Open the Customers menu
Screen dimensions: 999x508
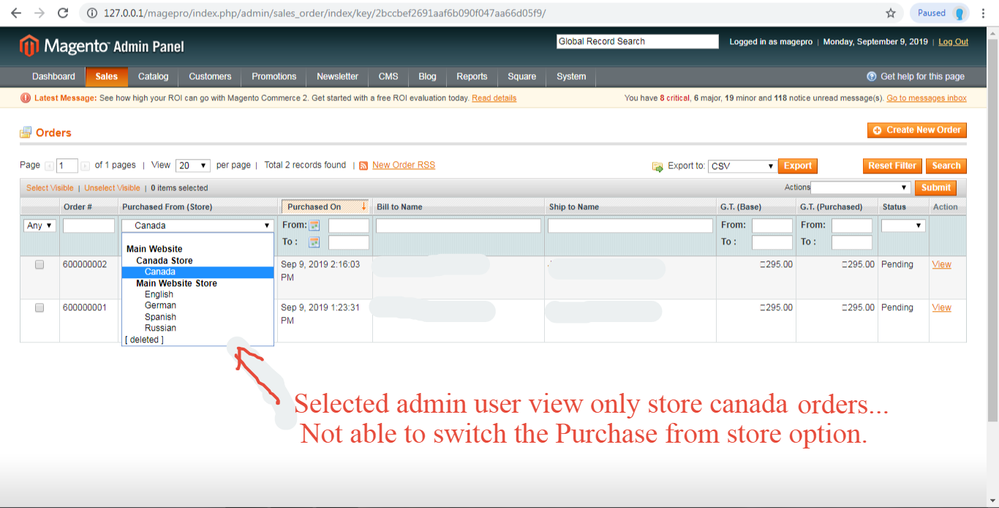tap(210, 77)
